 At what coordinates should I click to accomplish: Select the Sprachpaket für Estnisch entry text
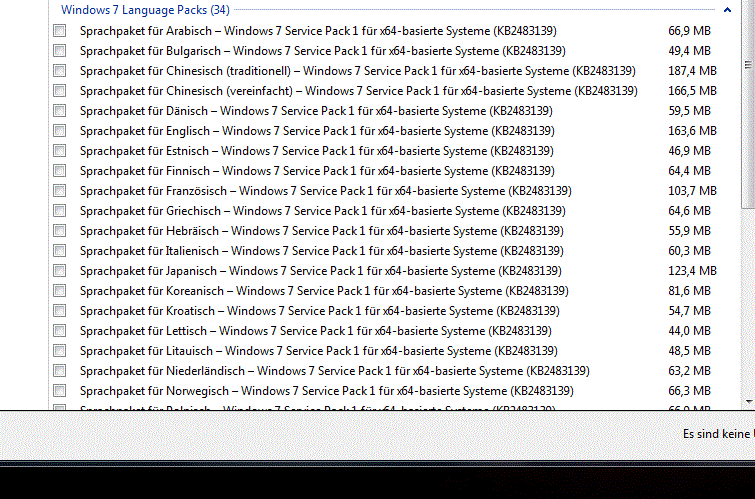(315, 151)
